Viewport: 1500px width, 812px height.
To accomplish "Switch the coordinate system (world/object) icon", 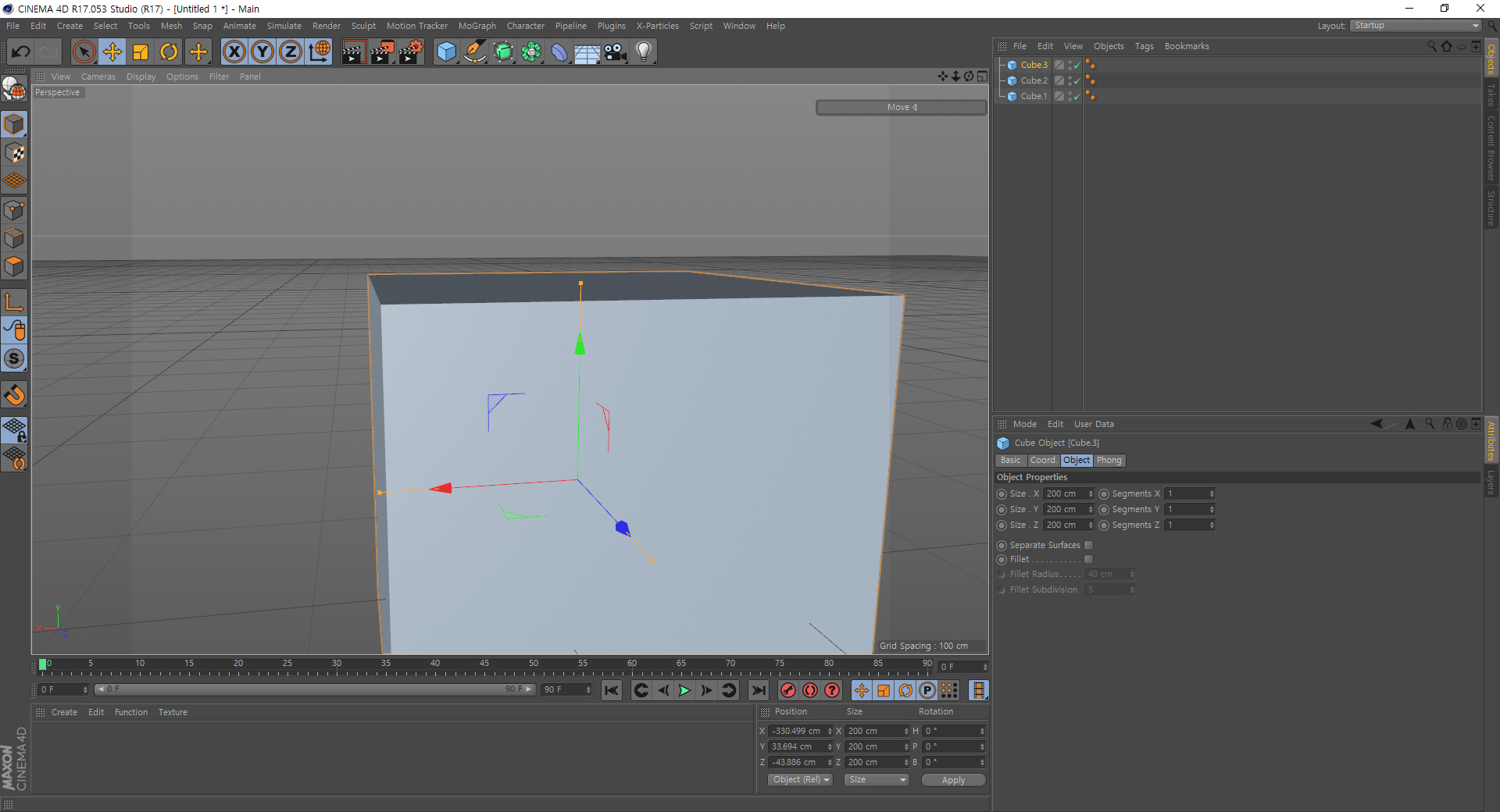I will point(320,52).
